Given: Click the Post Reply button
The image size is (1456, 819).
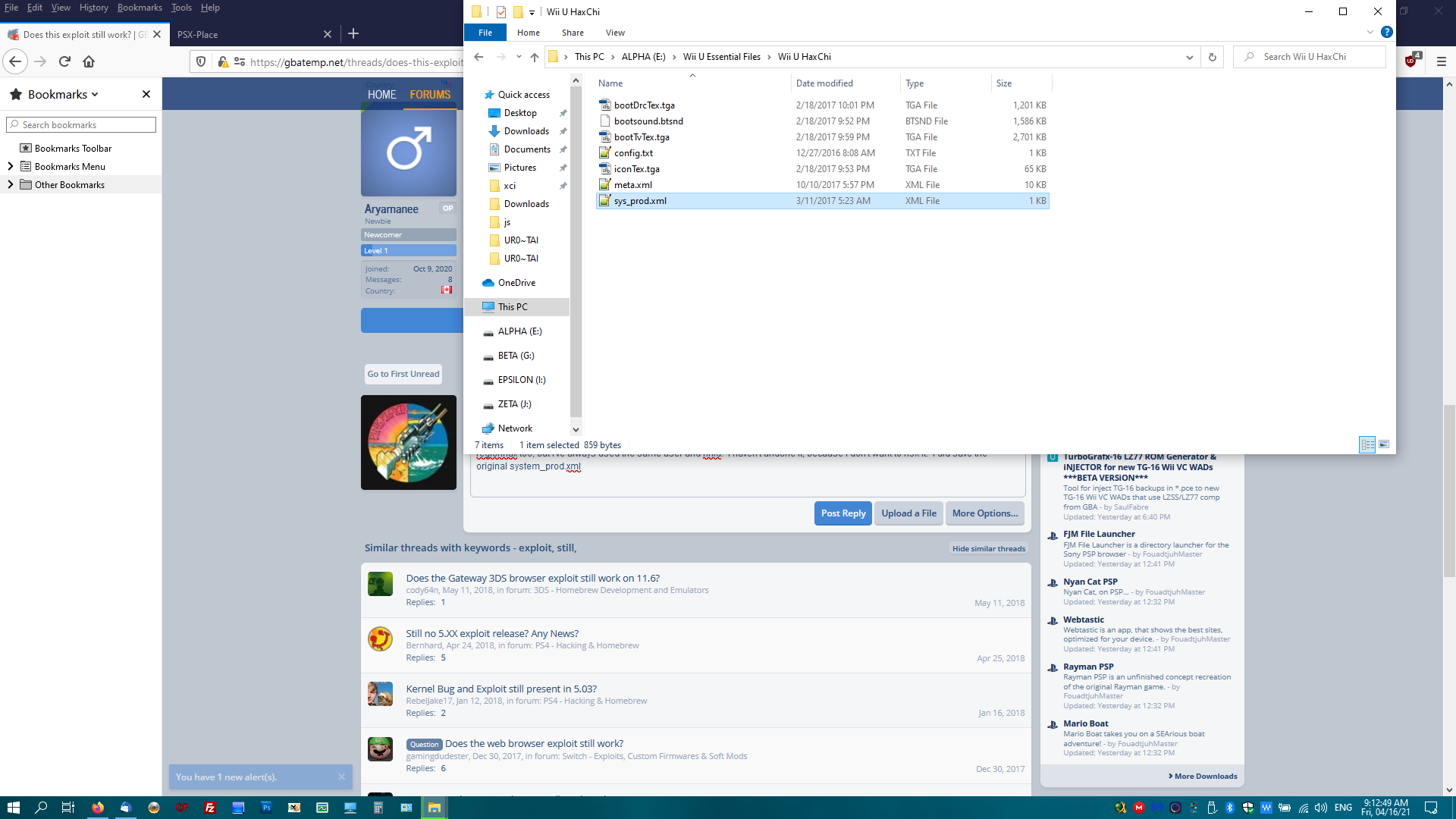Looking at the screenshot, I should [843, 513].
